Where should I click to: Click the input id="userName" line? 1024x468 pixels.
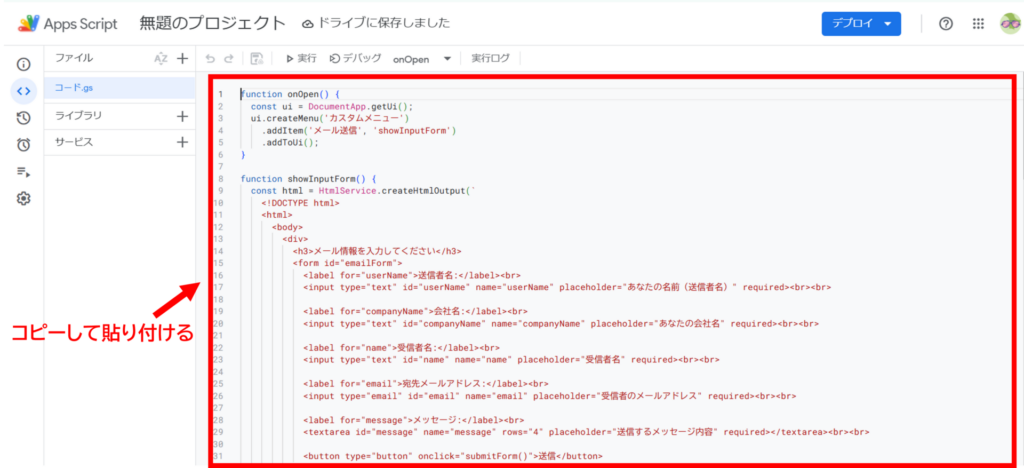(567, 287)
